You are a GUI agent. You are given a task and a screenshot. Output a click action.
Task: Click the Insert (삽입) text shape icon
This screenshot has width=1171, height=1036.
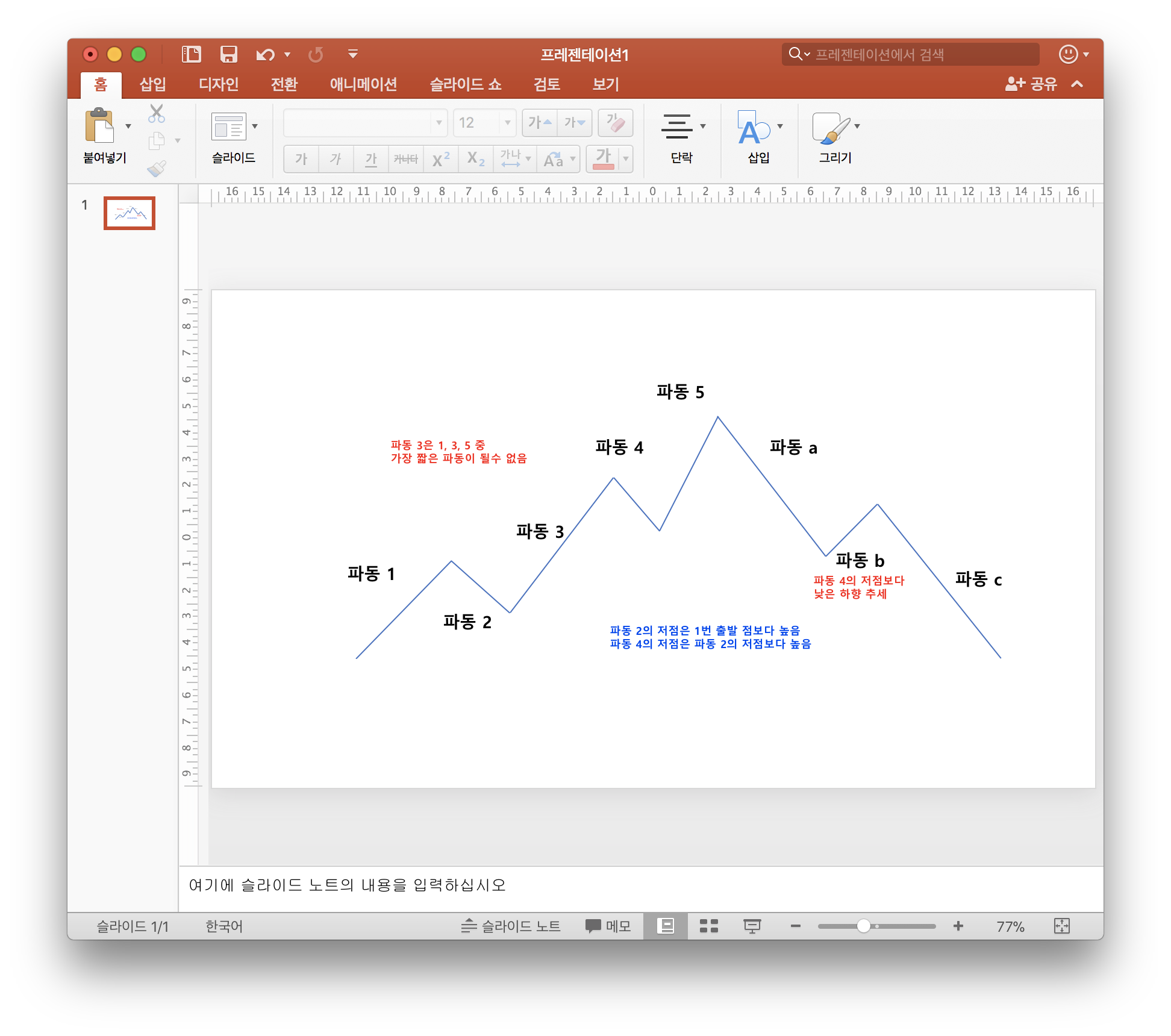754,127
